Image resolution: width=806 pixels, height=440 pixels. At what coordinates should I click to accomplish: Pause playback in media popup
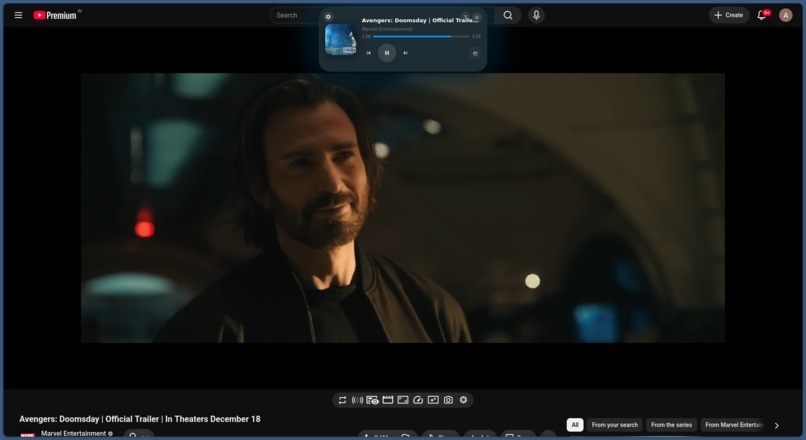tap(387, 53)
